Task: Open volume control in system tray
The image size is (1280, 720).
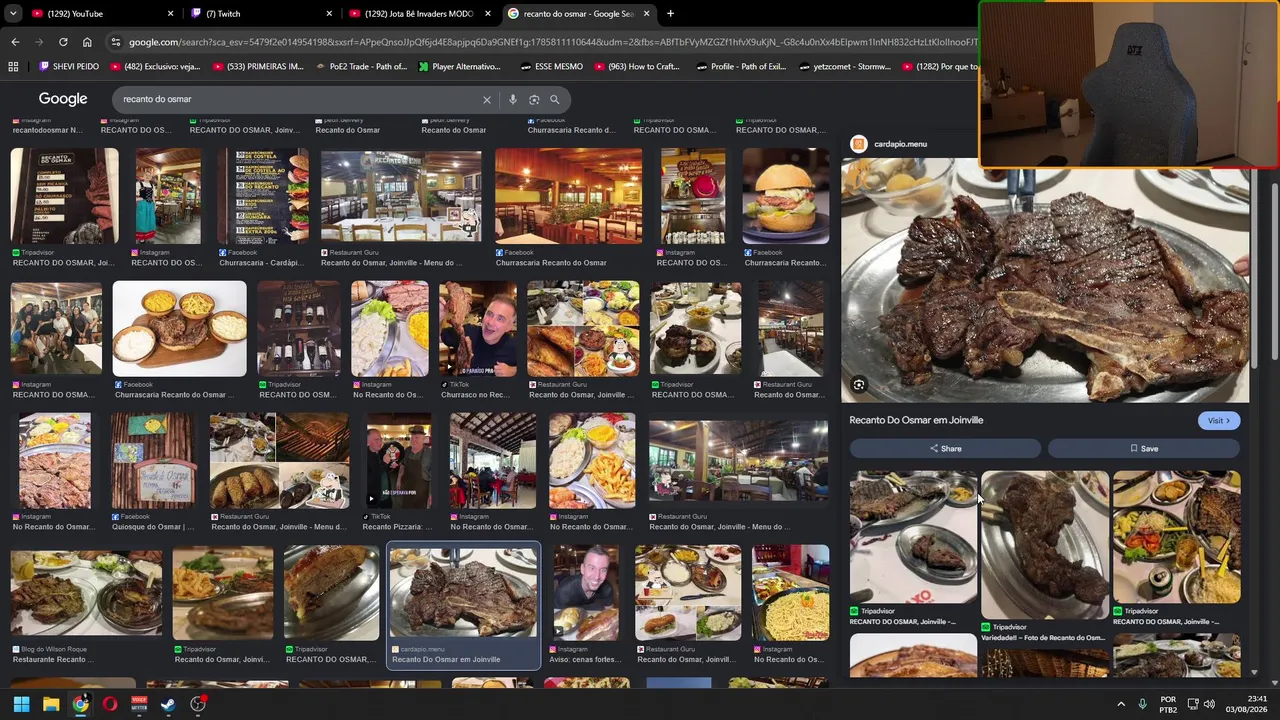Action: (1209, 704)
